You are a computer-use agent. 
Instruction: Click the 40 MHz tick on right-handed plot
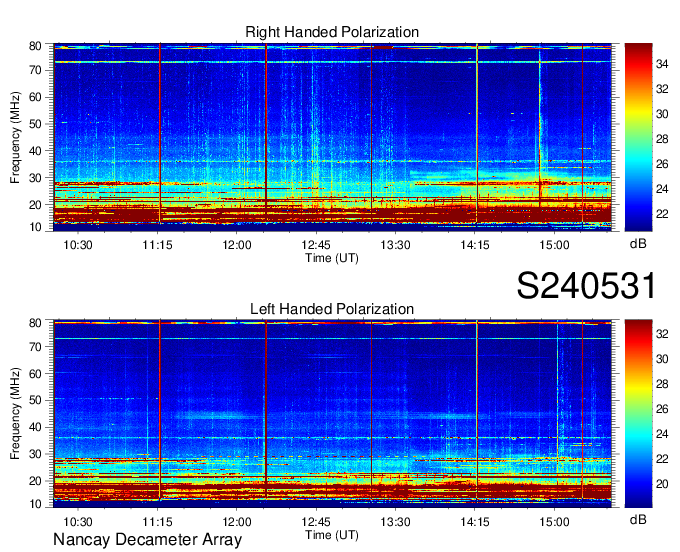[x=36, y=151]
